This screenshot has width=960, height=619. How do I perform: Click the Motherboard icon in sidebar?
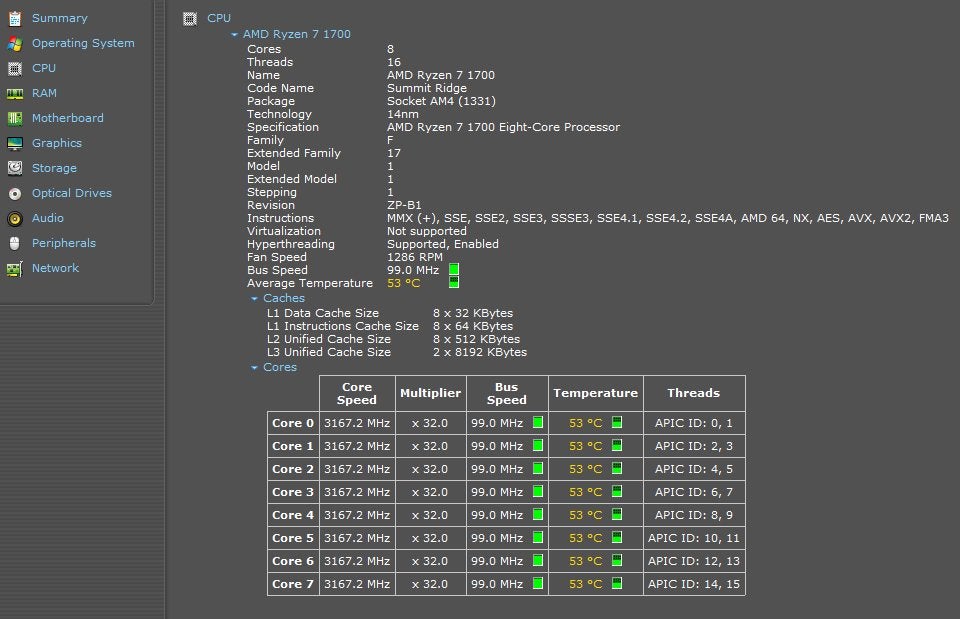15,119
